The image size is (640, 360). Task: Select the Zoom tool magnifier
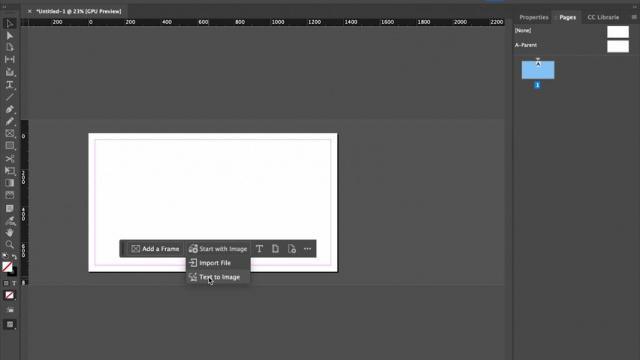point(9,244)
